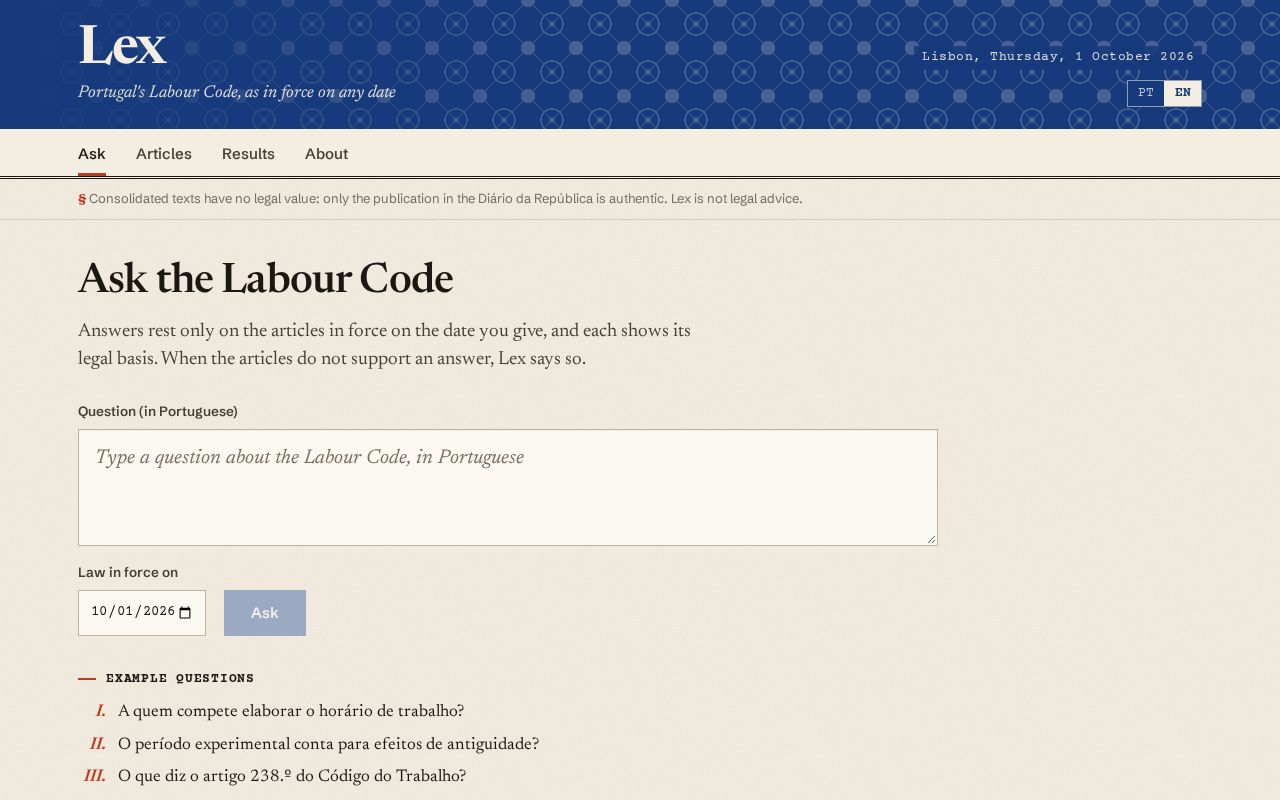The height and width of the screenshot is (800, 1280).
Task: Click the Ask submit button
Action: tap(265, 613)
